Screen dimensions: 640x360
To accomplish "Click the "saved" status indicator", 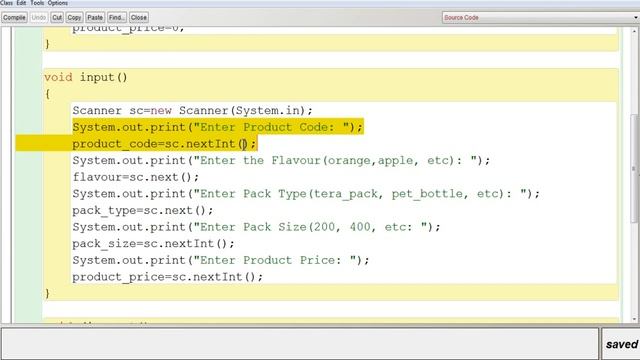I will pyautogui.click(x=621, y=344).
